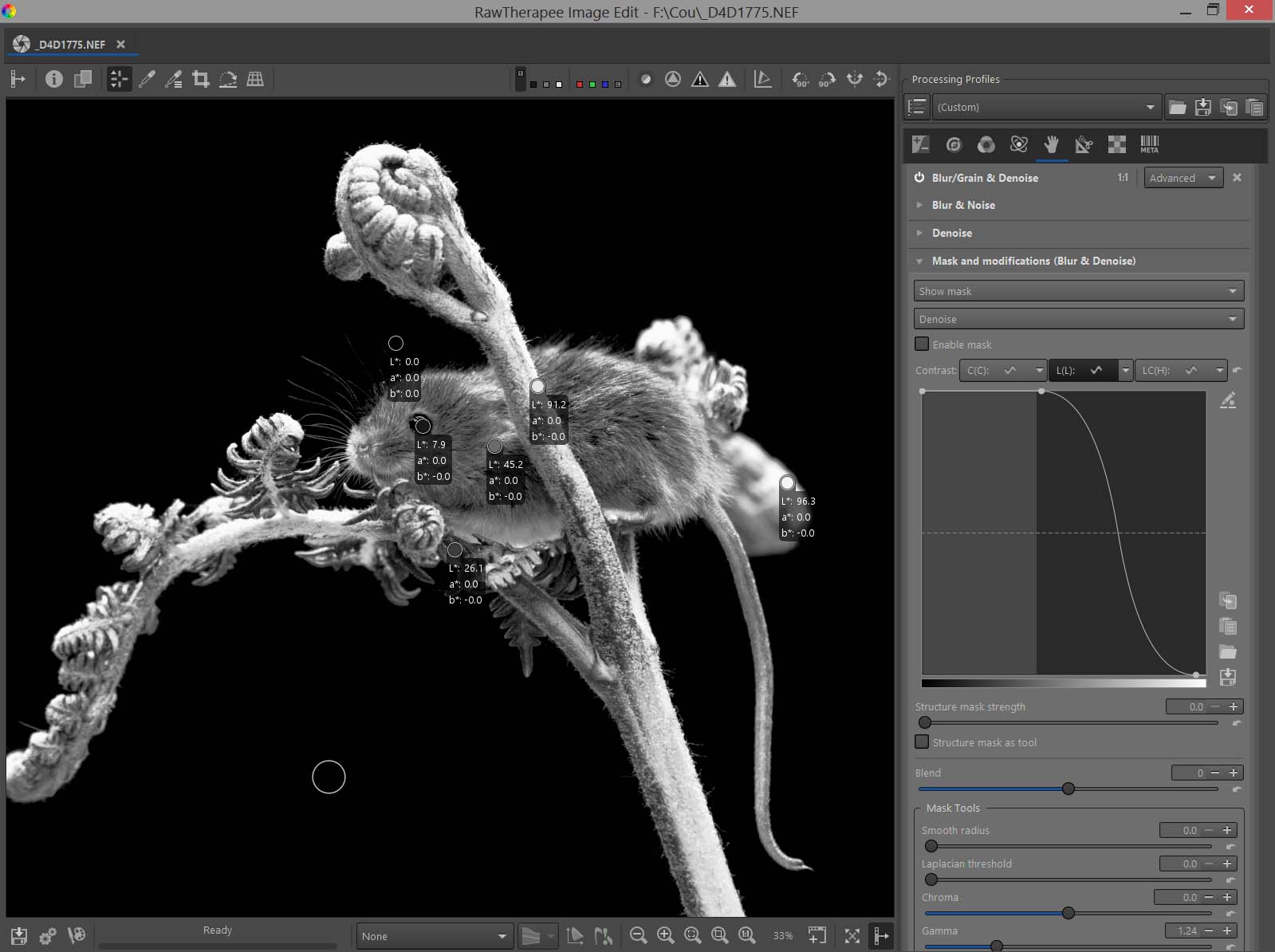1275x952 pixels.
Task: Click the Blend slider handle
Action: [1068, 789]
